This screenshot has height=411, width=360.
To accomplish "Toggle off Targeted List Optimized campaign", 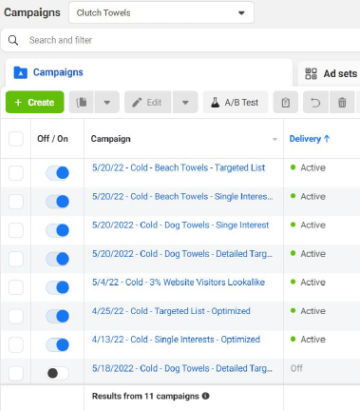I will pyautogui.click(x=57, y=316).
